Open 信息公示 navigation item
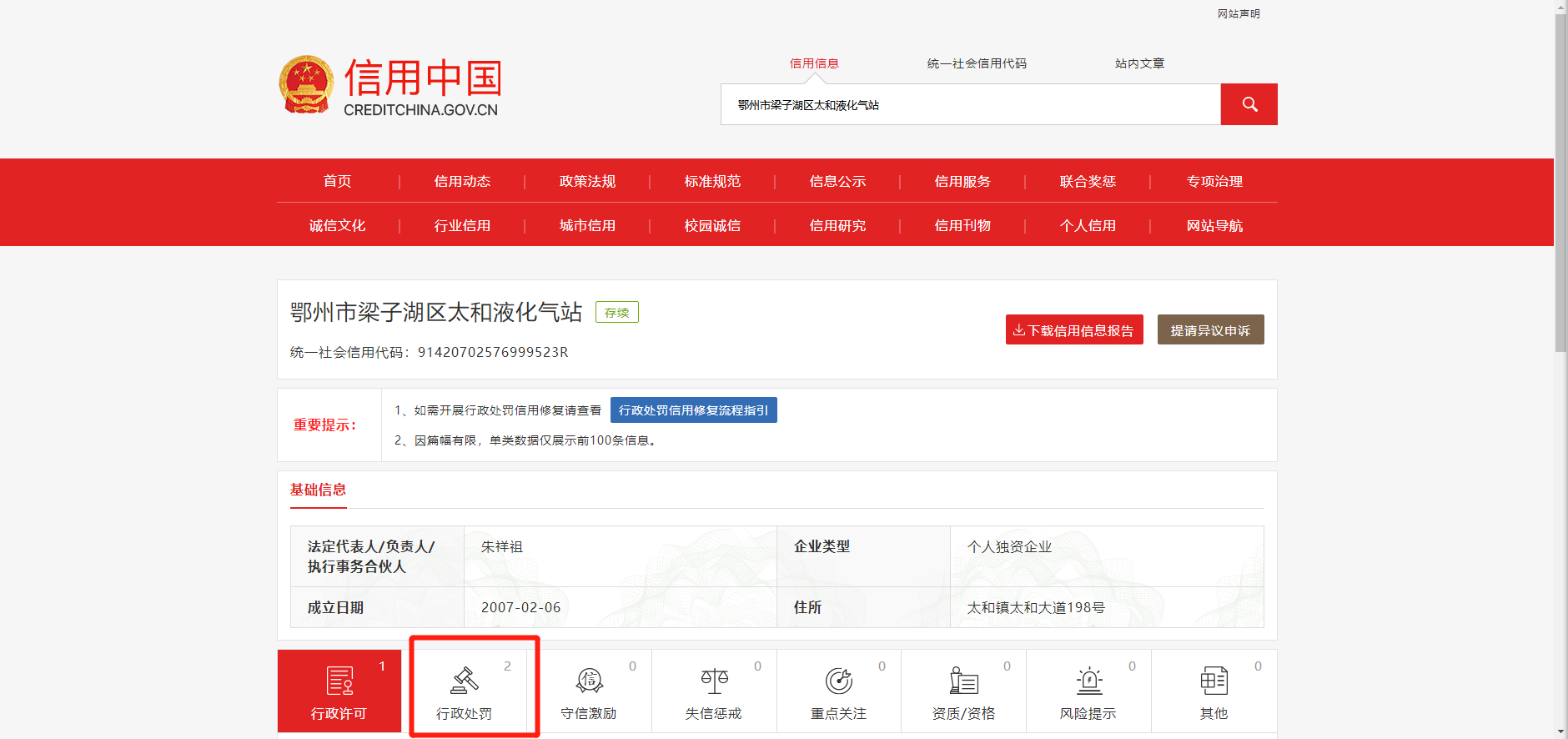This screenshot has height=739, width=1568. click(x=838, y=181)
